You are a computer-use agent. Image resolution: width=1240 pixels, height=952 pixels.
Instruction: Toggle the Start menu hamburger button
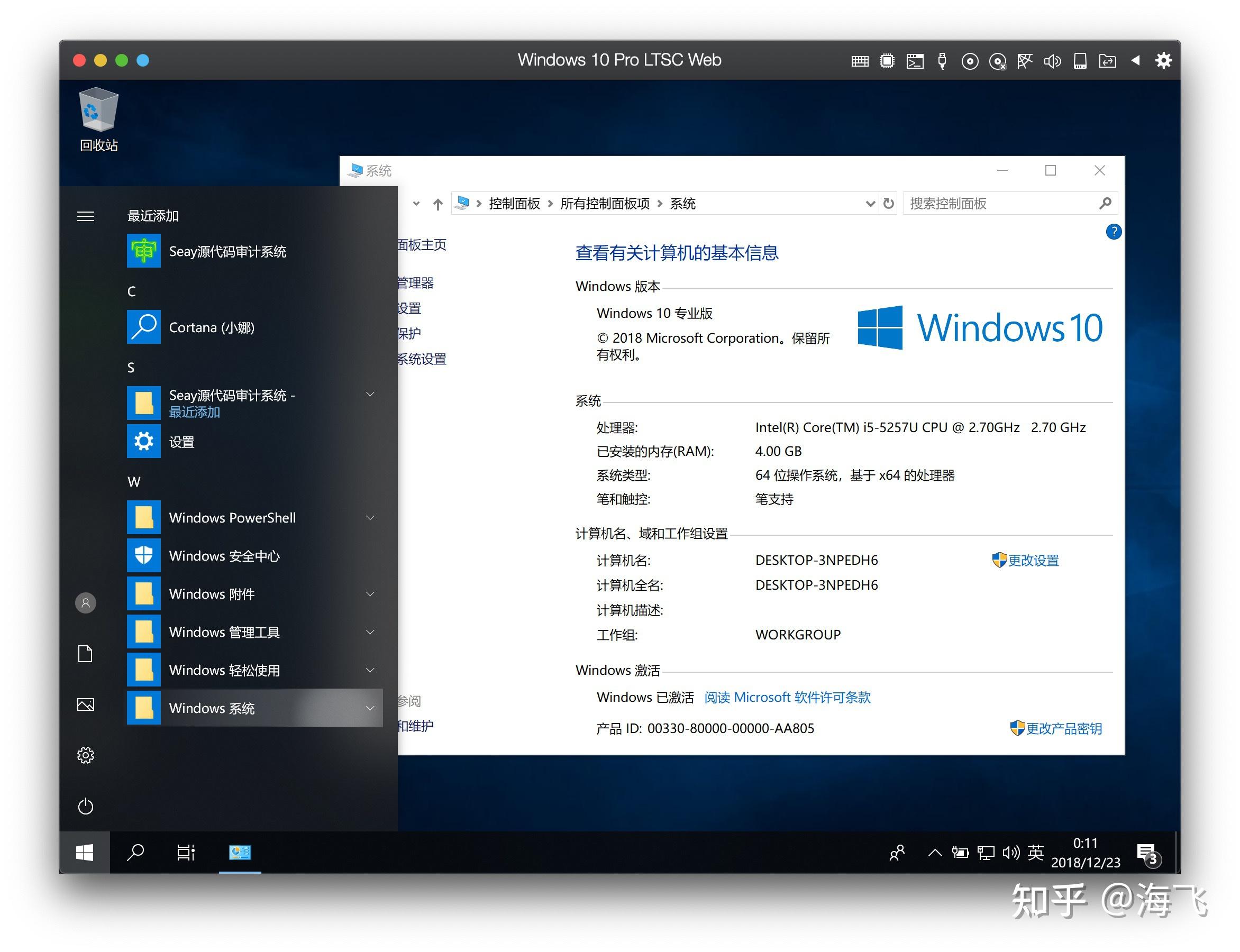pyautogui.click(x=86, y=216)
